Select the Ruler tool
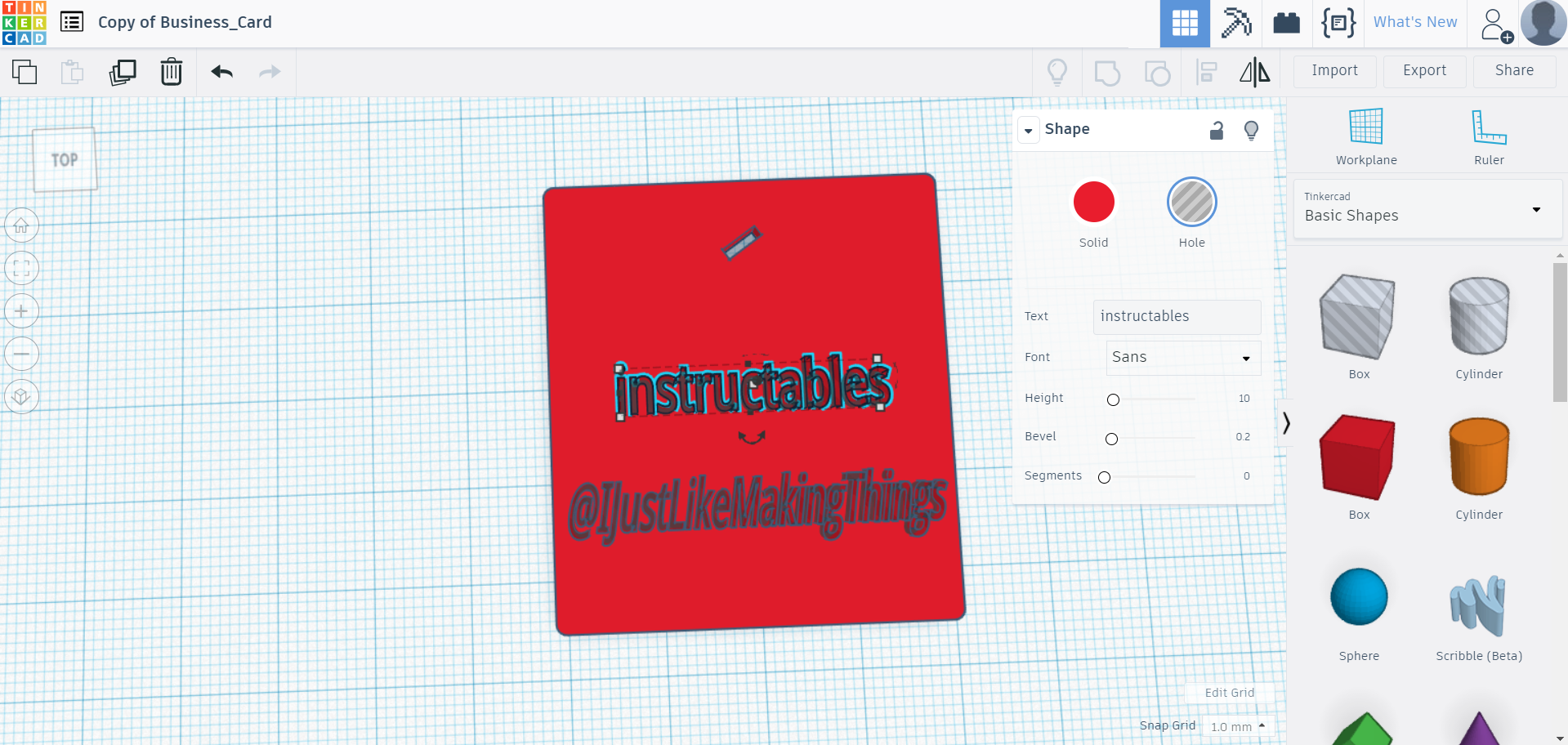This screenshot has height=745, width=1568. click(x=1489, y=136)
